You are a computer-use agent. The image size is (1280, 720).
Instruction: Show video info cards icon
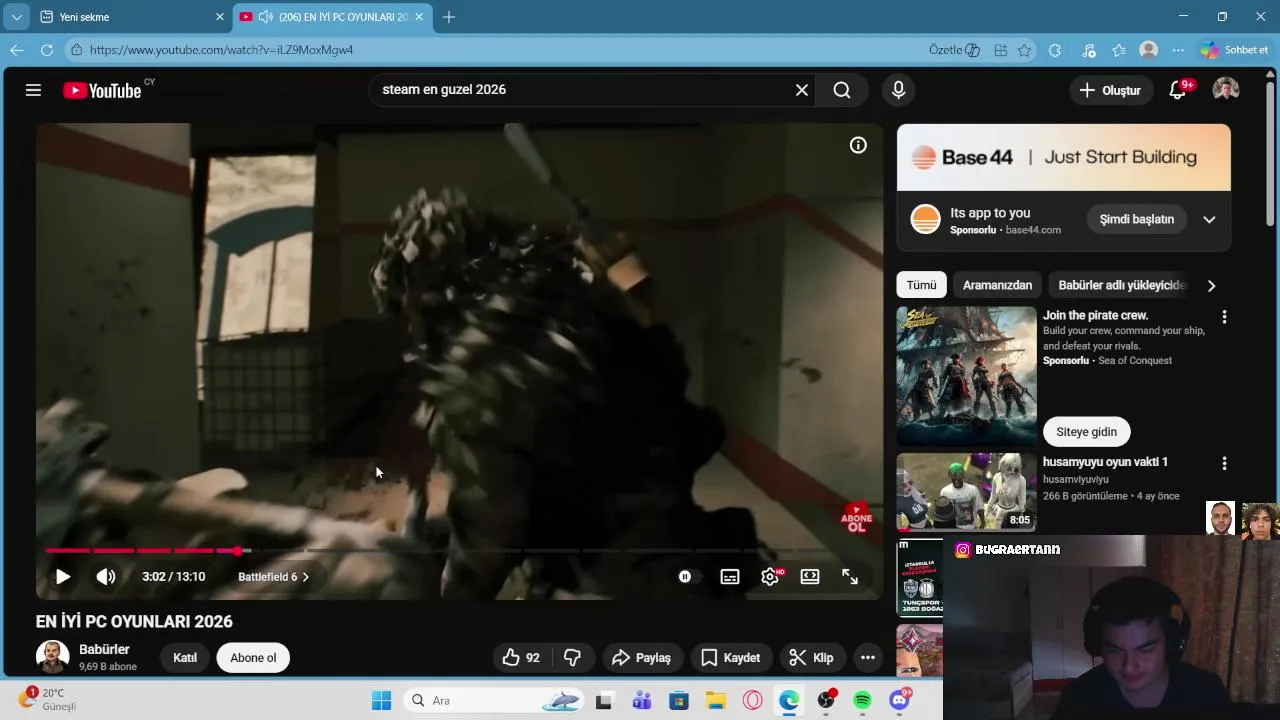pos(858,145)
